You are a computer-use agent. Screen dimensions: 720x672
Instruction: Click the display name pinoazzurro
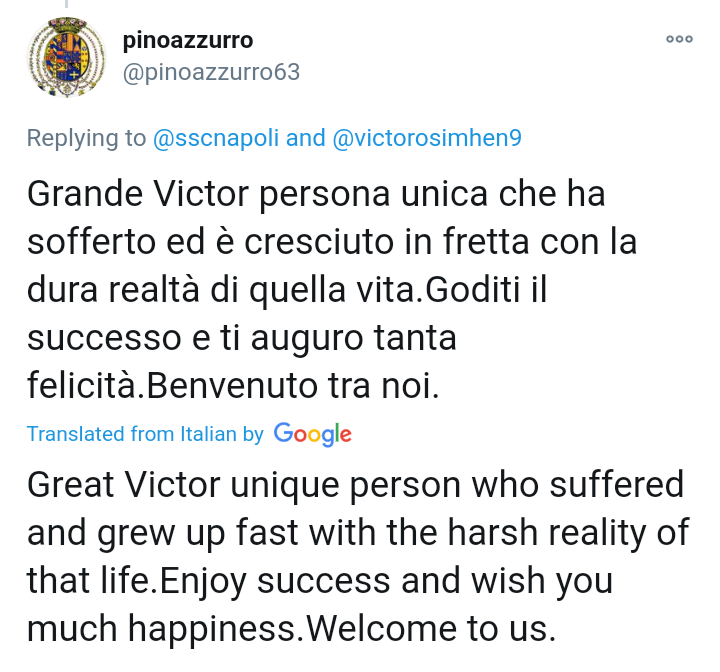[188, 40]
